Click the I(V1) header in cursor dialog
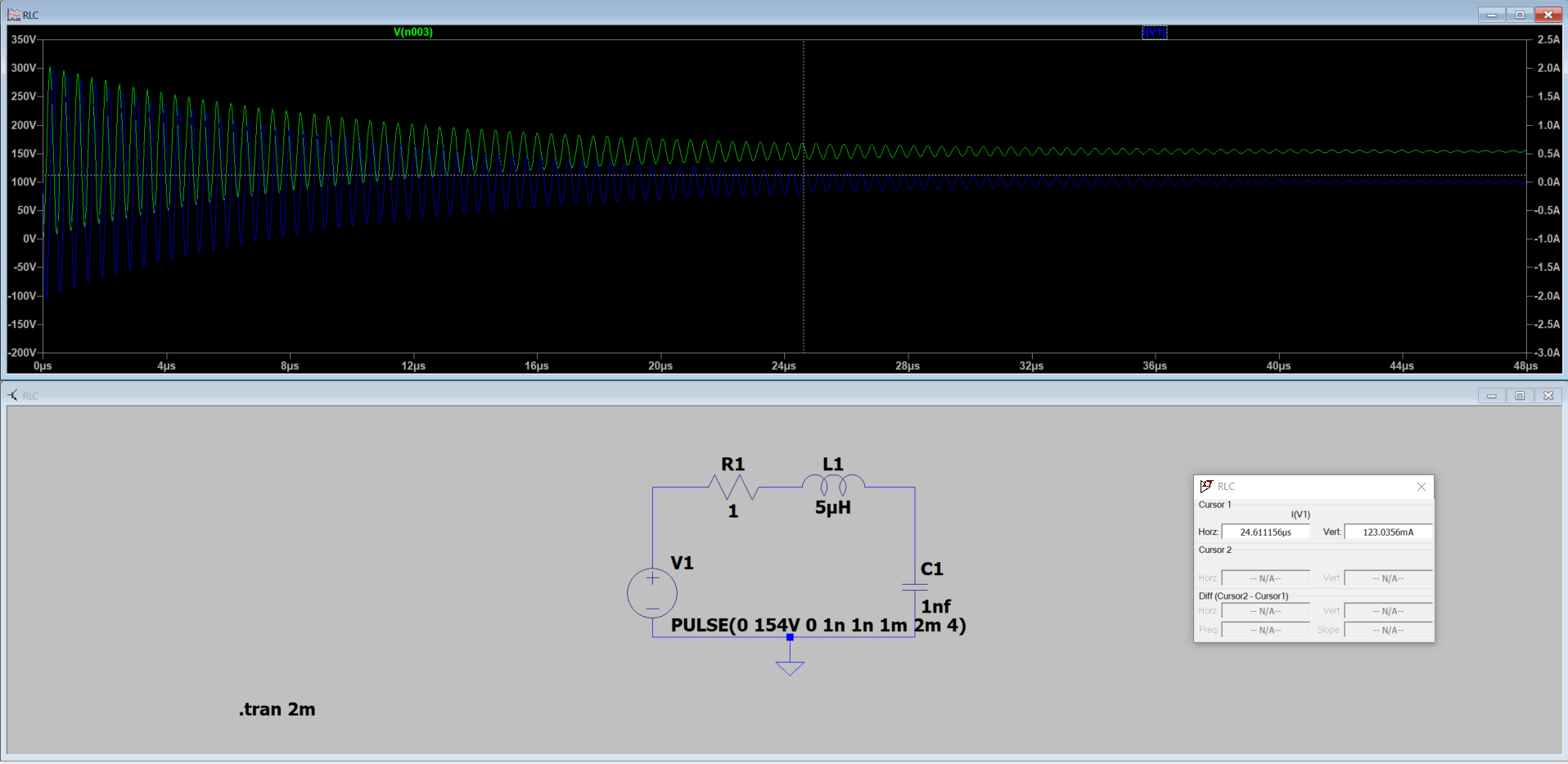1568x764 pixels. (x=1300, y=515)
